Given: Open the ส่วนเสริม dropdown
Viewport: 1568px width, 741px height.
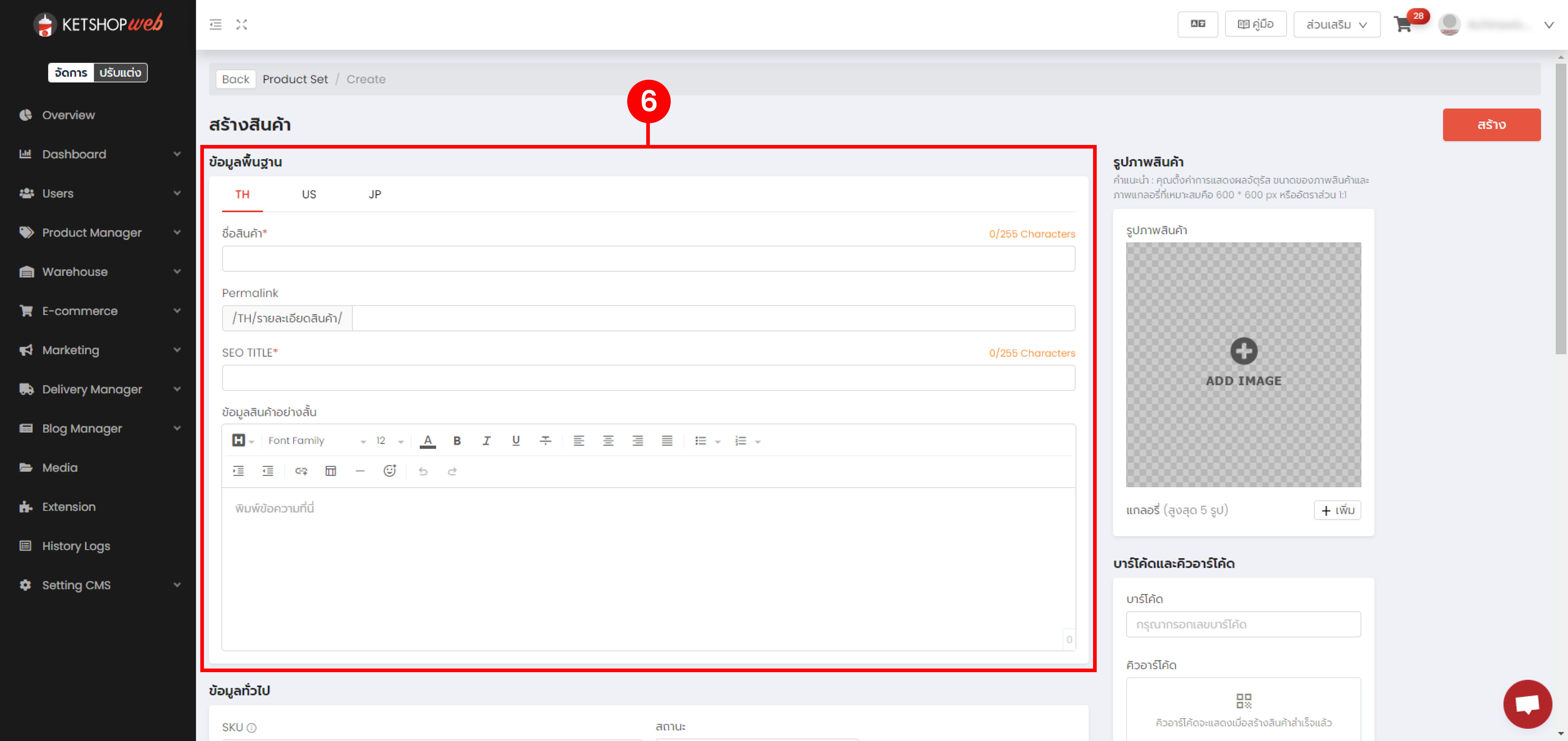Looking at the screenshot, I should coord(1337,24).
